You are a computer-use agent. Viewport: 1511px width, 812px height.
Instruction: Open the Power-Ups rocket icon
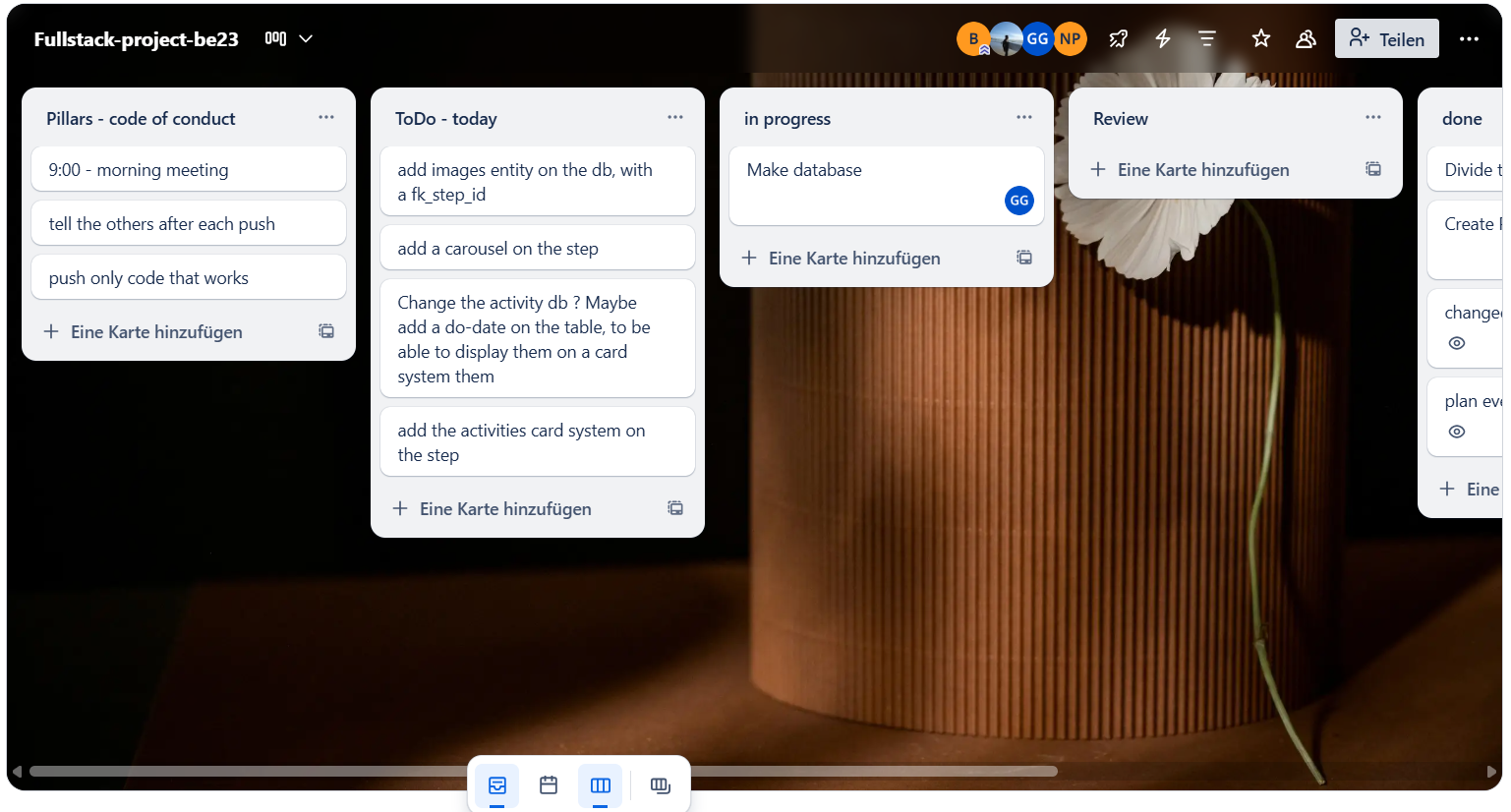(1118, 39)
